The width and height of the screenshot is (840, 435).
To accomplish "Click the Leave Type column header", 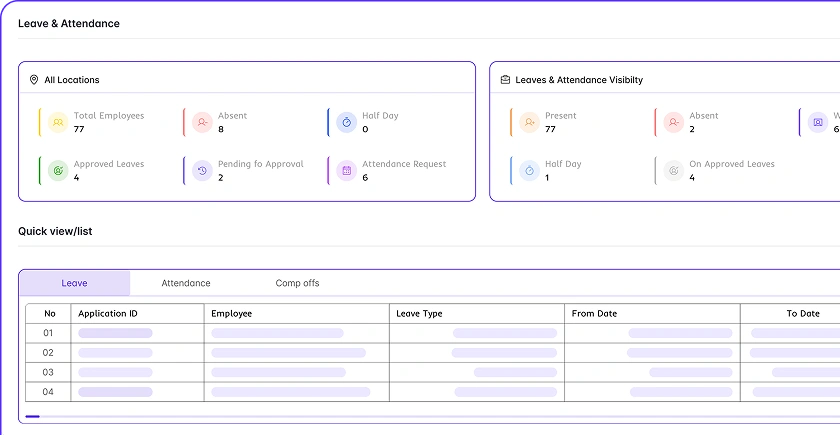I will [x=419, y=314].
